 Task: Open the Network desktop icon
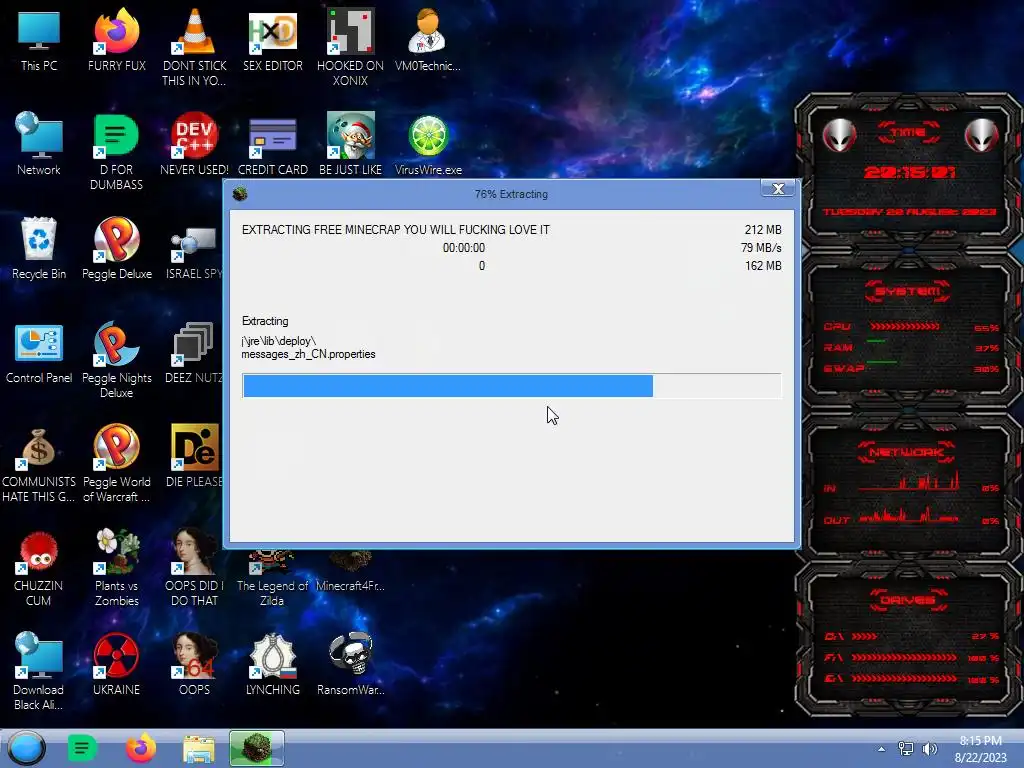point(39,144)
